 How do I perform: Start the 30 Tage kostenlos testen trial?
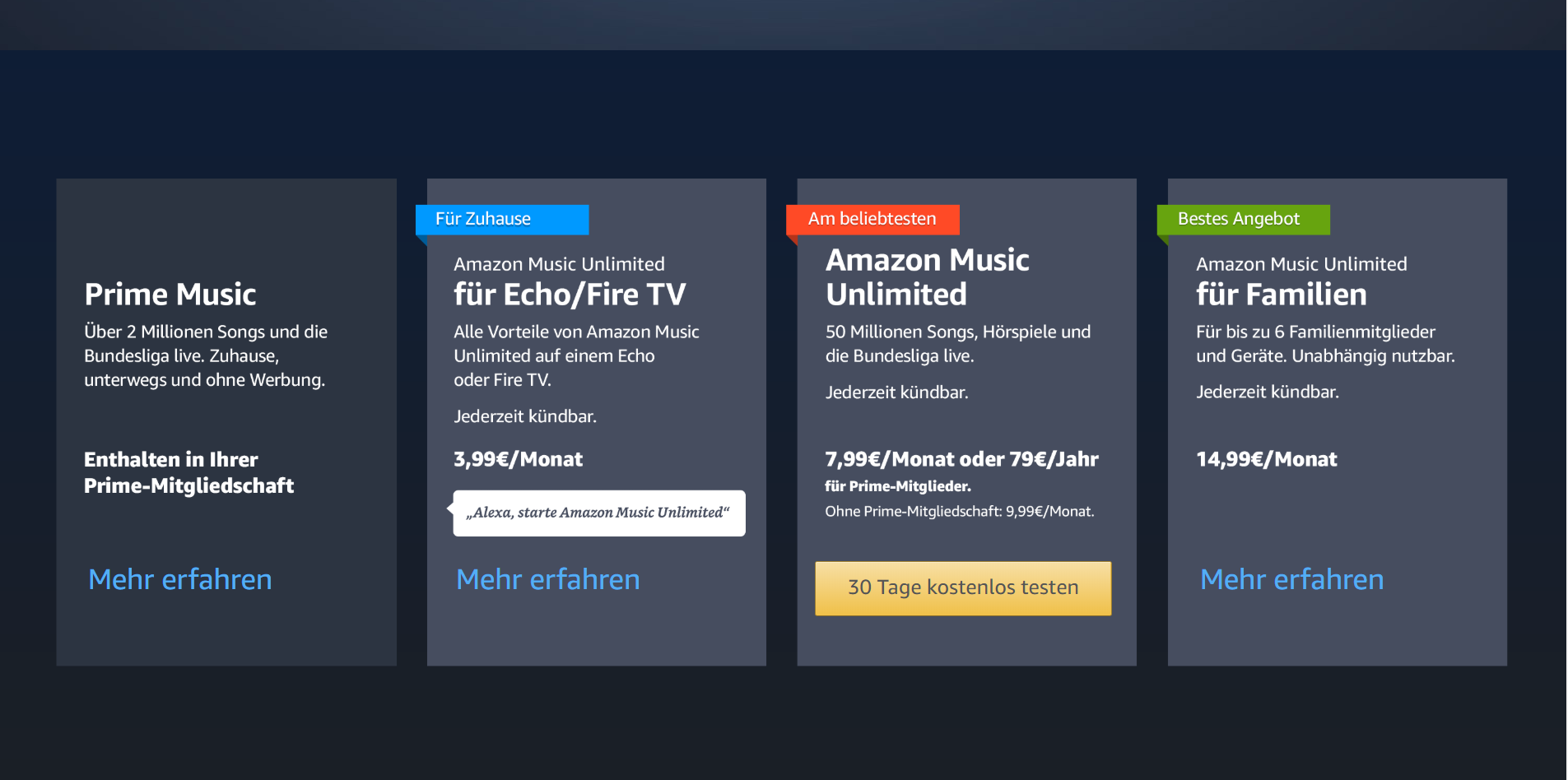(963, 587)
